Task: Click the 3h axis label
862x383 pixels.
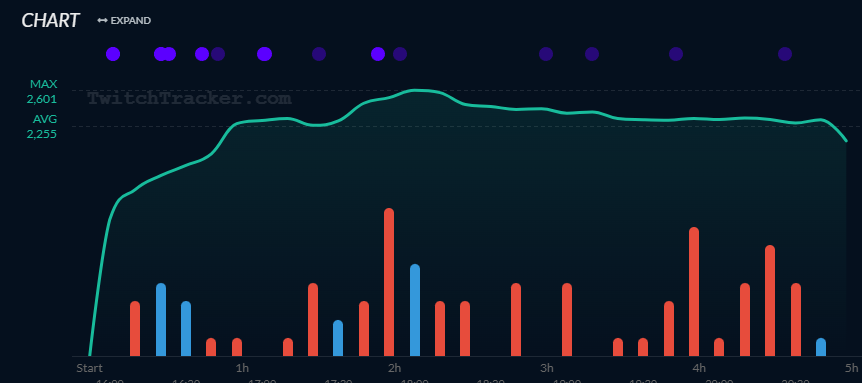Action: 546,368
